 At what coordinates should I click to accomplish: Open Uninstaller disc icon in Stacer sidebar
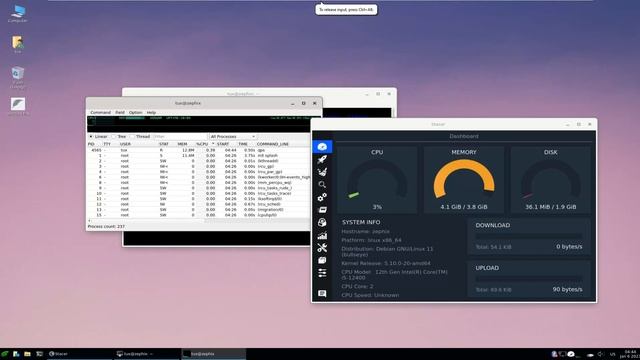pos(322,222)
